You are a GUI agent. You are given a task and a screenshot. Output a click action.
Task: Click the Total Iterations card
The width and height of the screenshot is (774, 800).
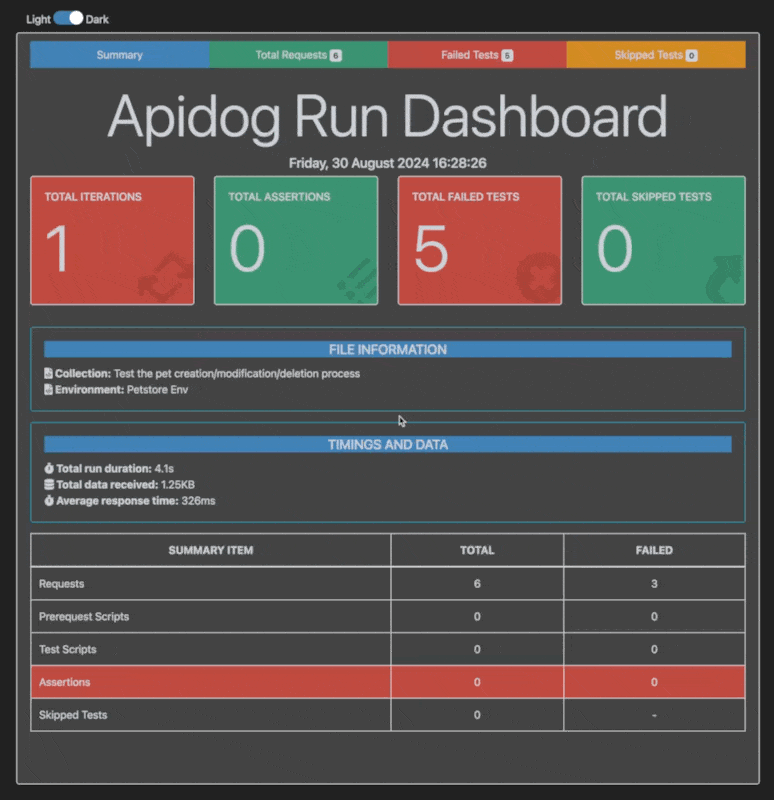pos(112,240)
